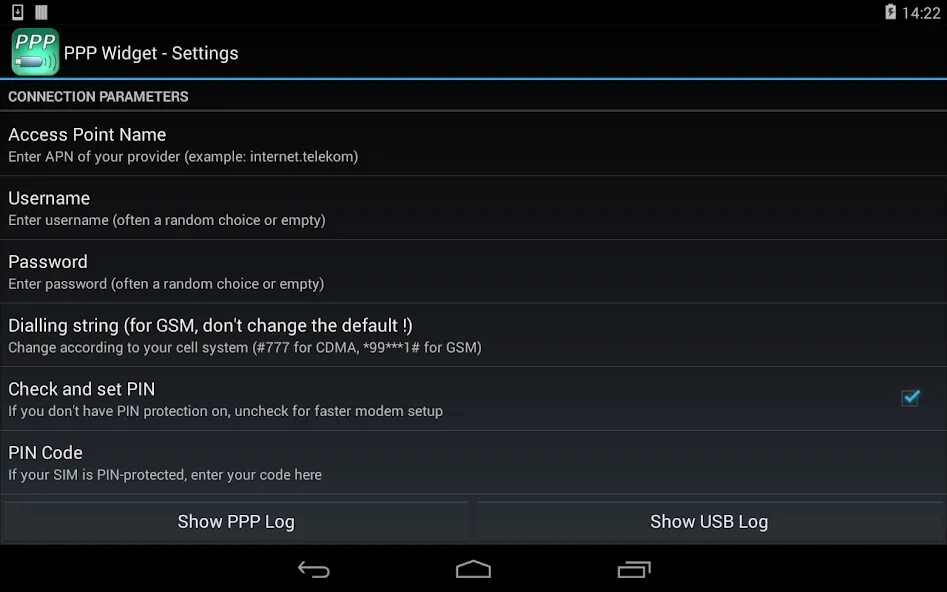
Task: Uncheck the Check and set PIN checkbox
Action: (910, 398)
